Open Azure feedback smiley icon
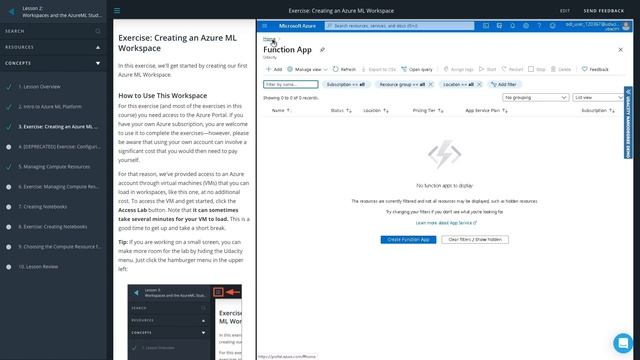 pyautogui.click(x=552, y=26)
